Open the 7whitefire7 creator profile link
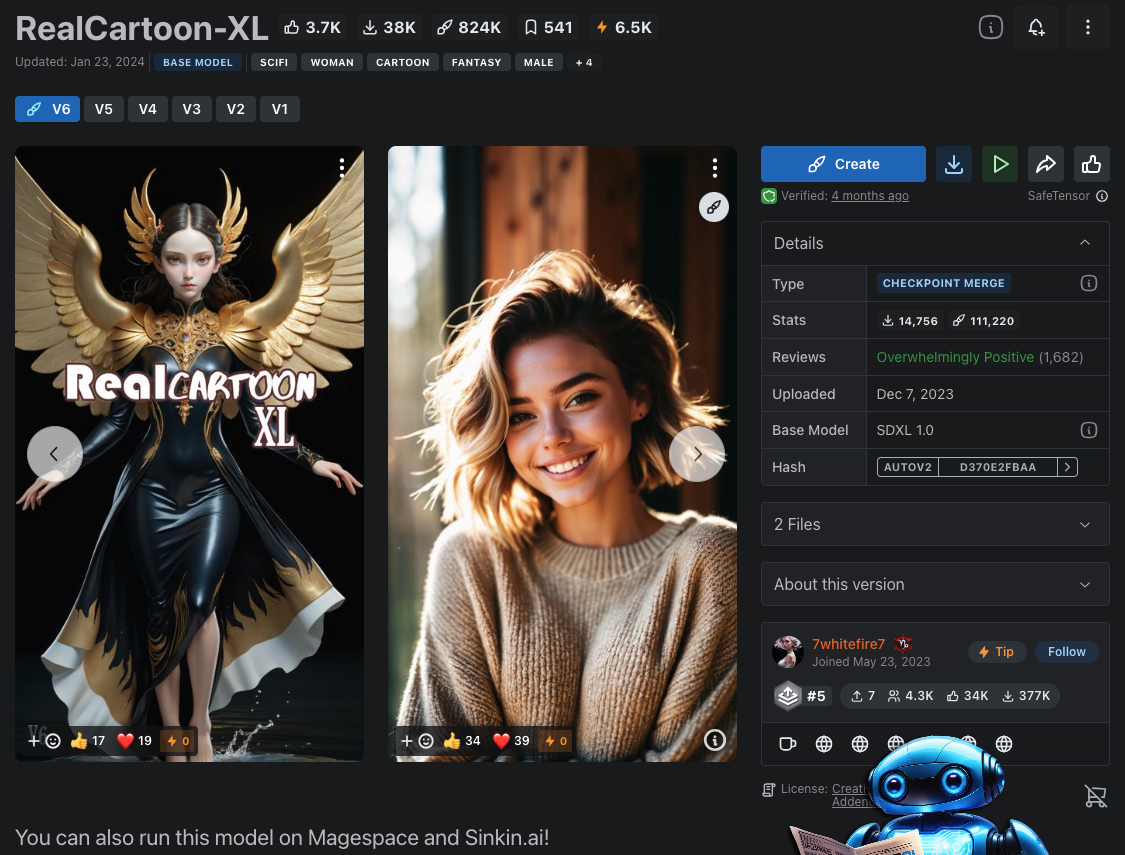Viewport: 1125px width, 855px height. (x=848, y=644)
